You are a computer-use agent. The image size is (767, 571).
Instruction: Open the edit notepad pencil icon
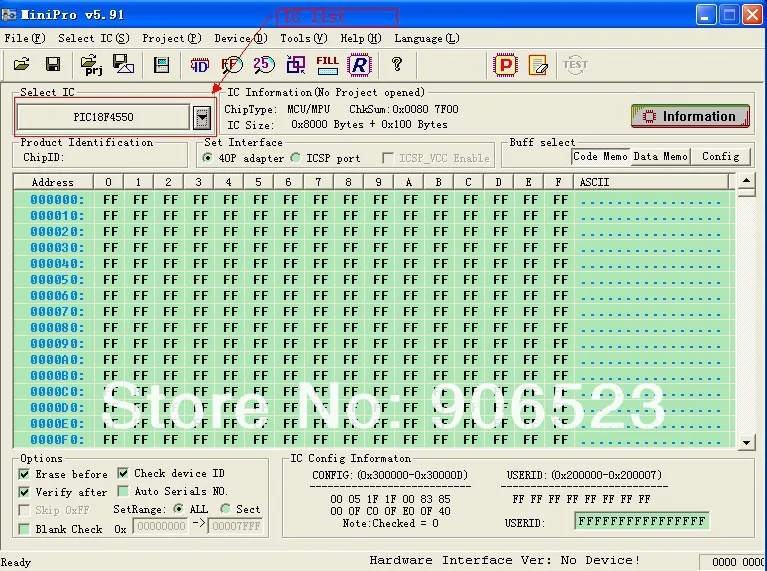[x=538, y=65]
